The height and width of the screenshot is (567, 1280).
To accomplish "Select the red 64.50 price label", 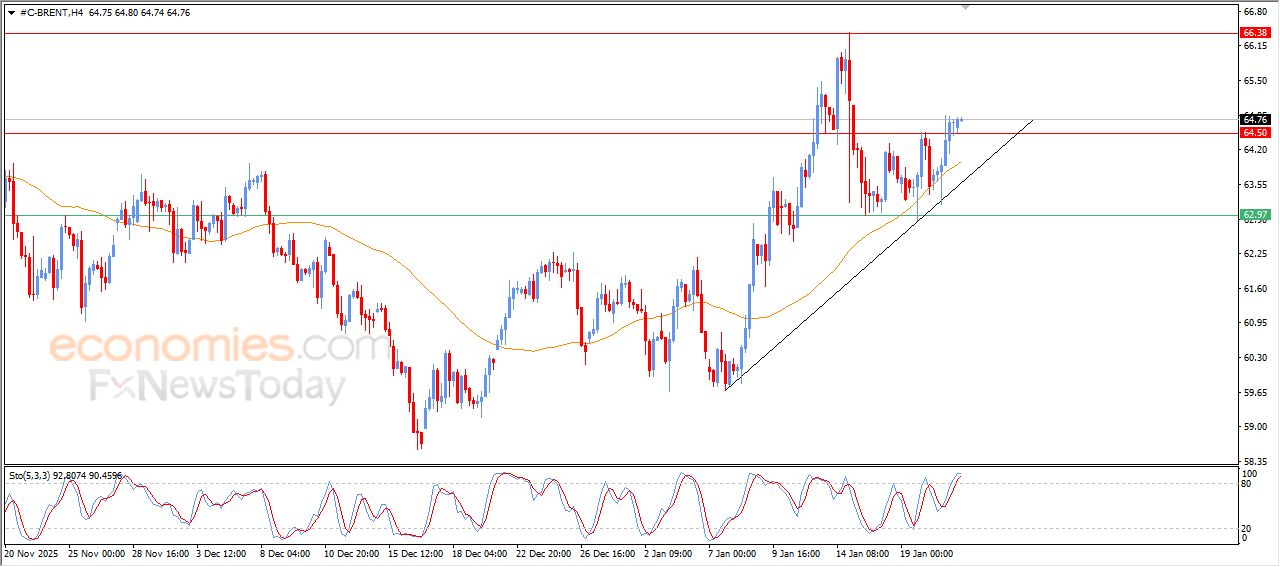I will tap(1254, 133).
